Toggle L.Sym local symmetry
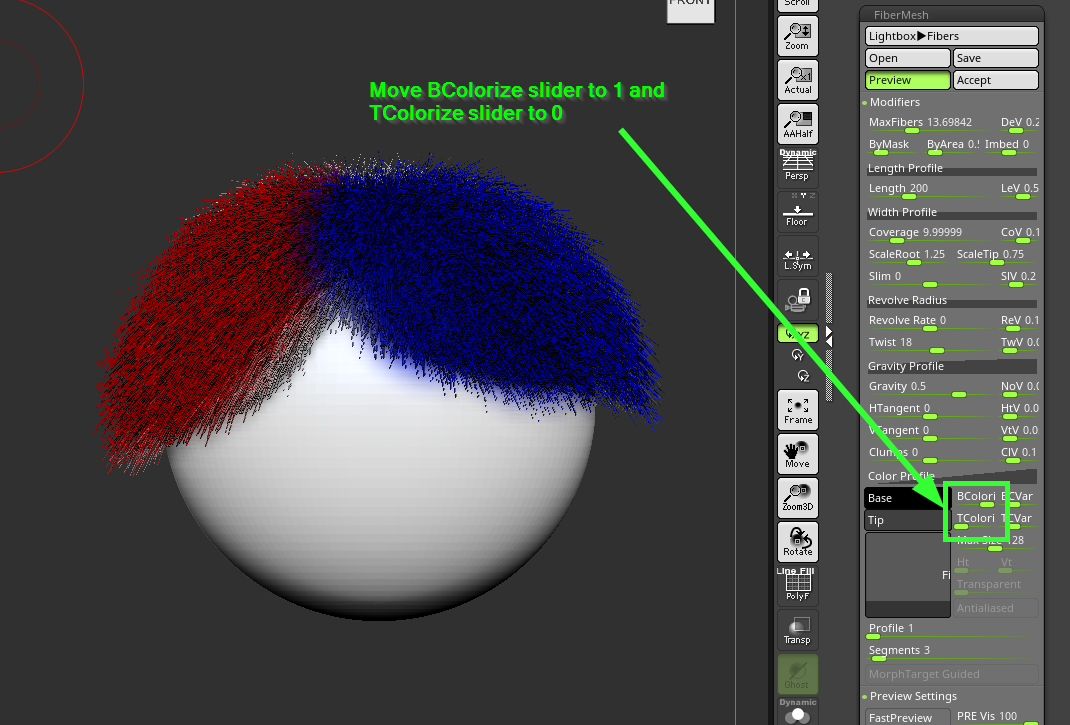Screen dimensions: 1070x725 (x=798, y=256)
